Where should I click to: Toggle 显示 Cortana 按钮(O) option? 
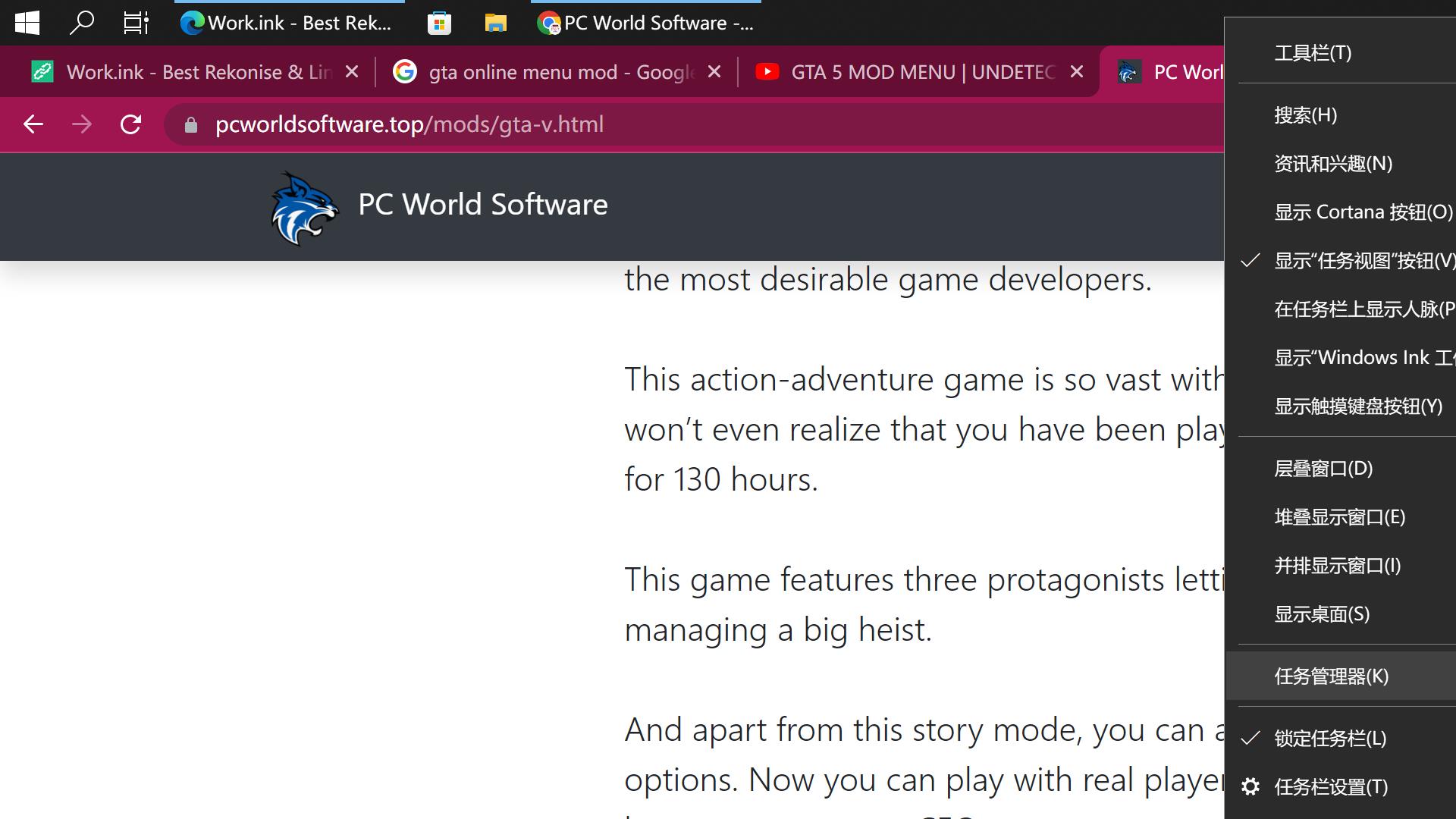(x=1363, y=212)
